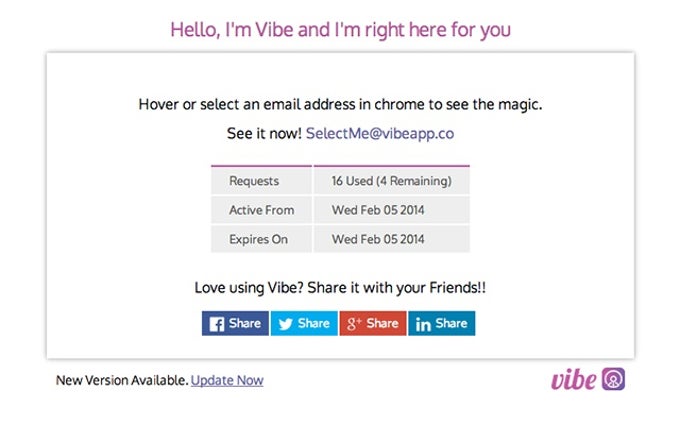The height and width of the screenshot is (425, 680).
Task: Click the Facebook logo icon
Action: pyautogui.click(x=217, y=324)
